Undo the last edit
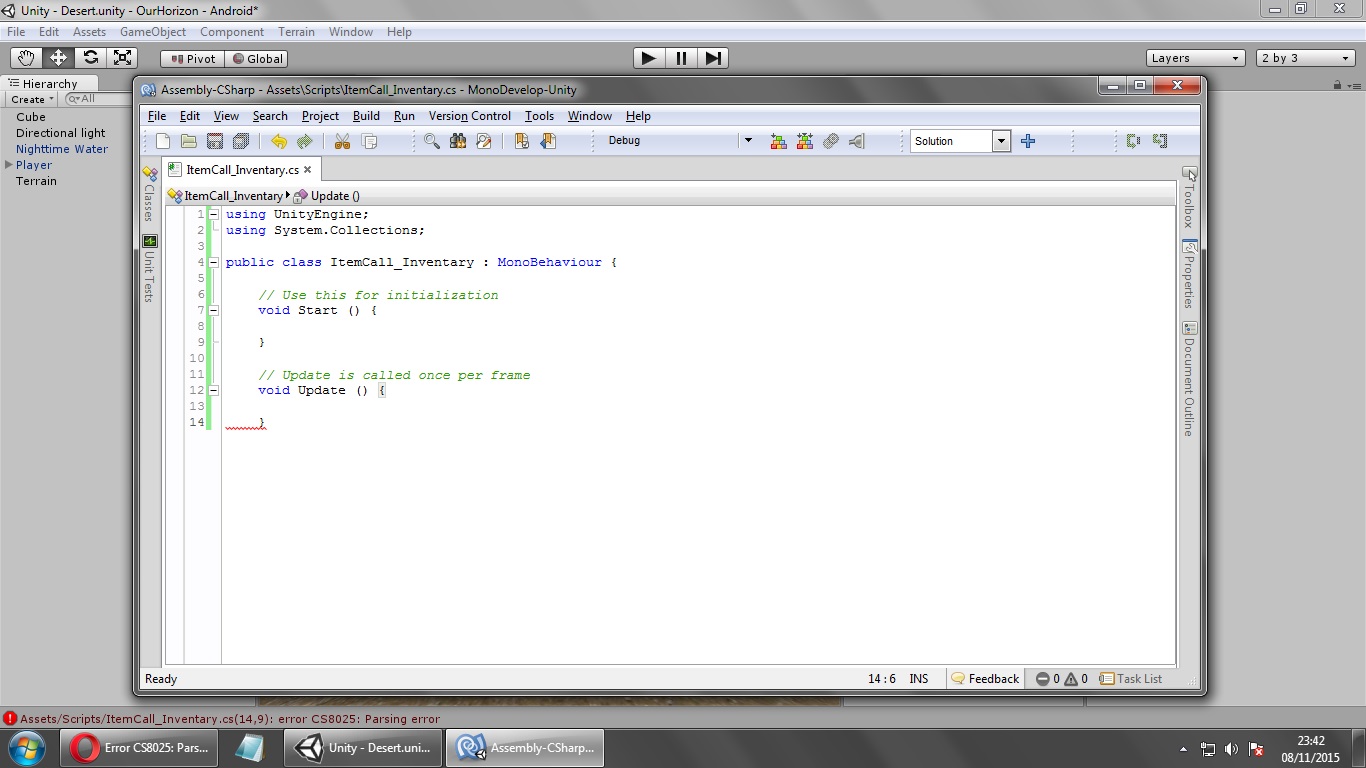Image resolution: width=1366 pixels, height=768 pixels. 279,141
